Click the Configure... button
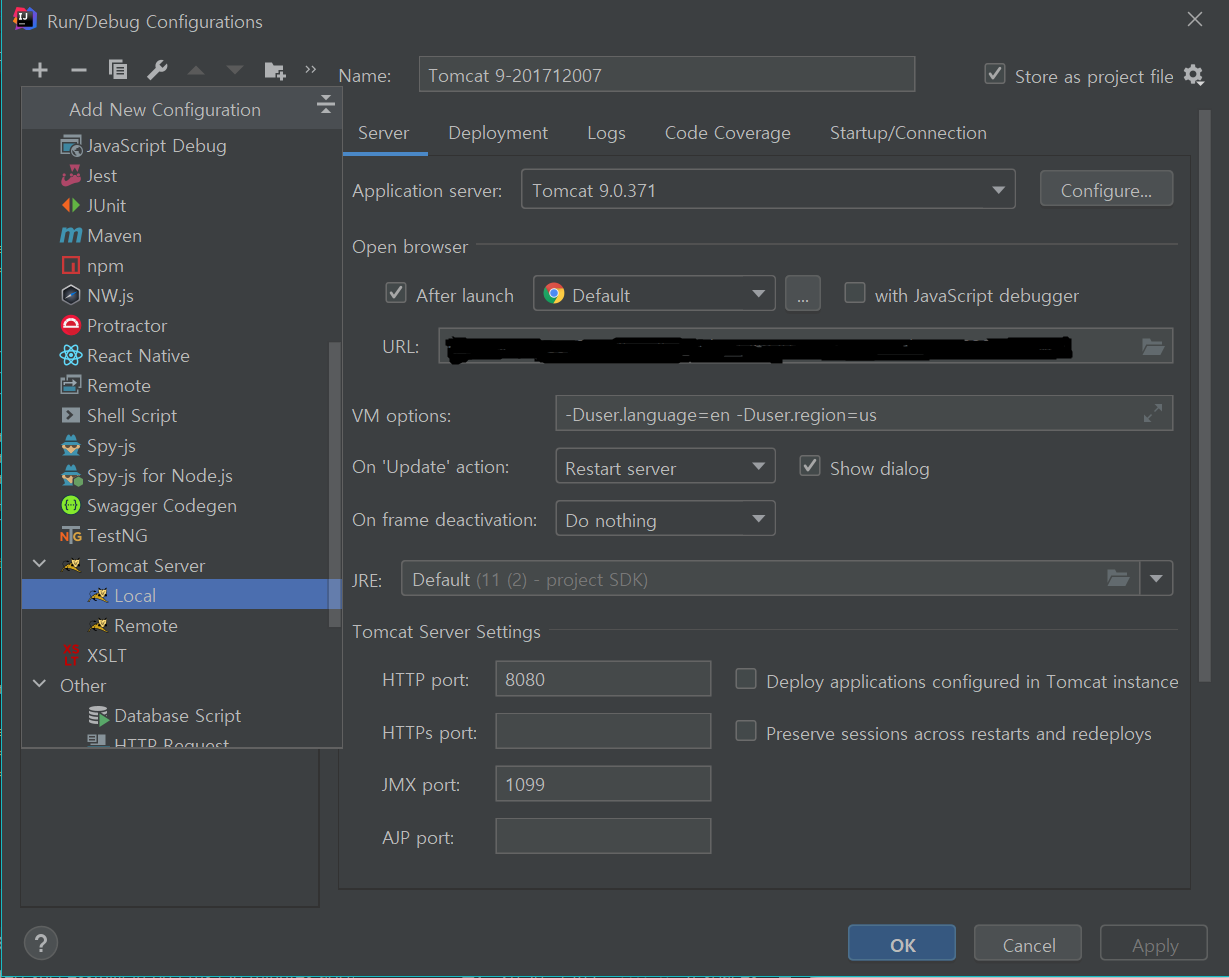Screen dimensions: 1229x978 (1106, 189)
